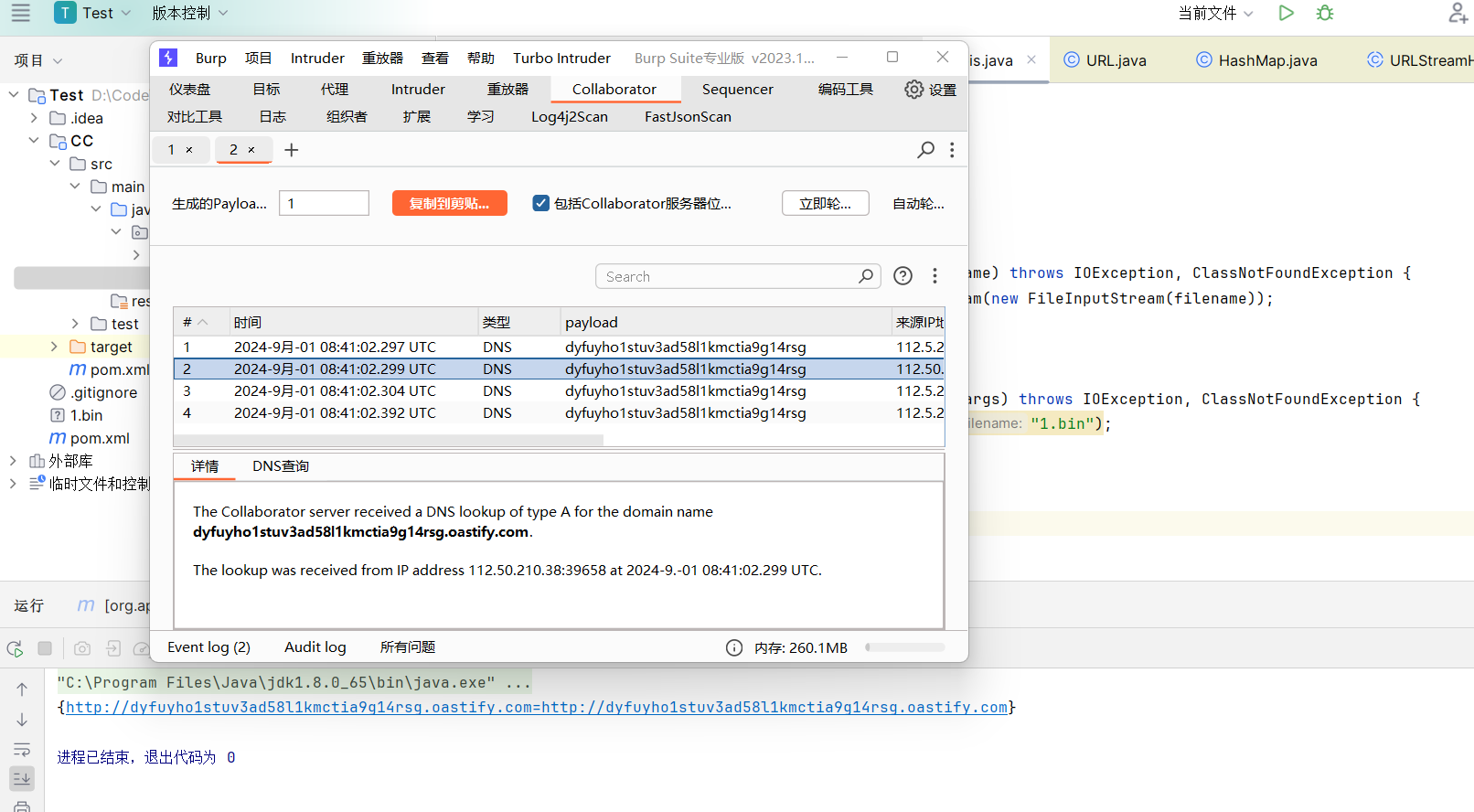Click the memory usage progress bar
The image size is (1474, 812).
click(904, 647)
